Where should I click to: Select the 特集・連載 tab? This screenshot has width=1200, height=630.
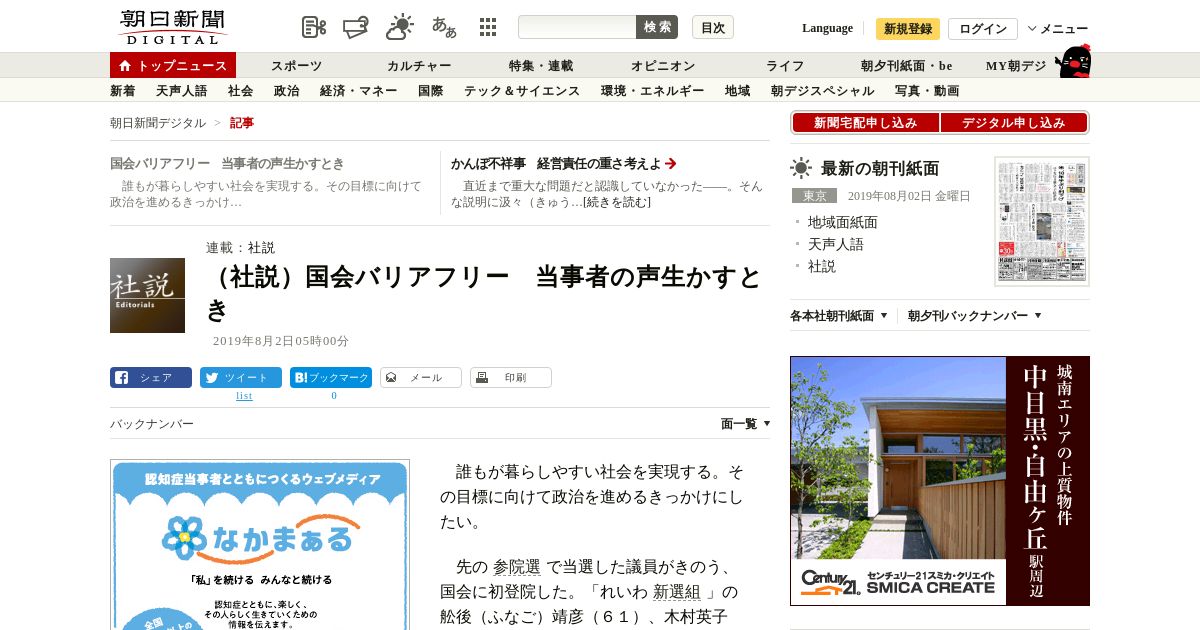[541, 66]
